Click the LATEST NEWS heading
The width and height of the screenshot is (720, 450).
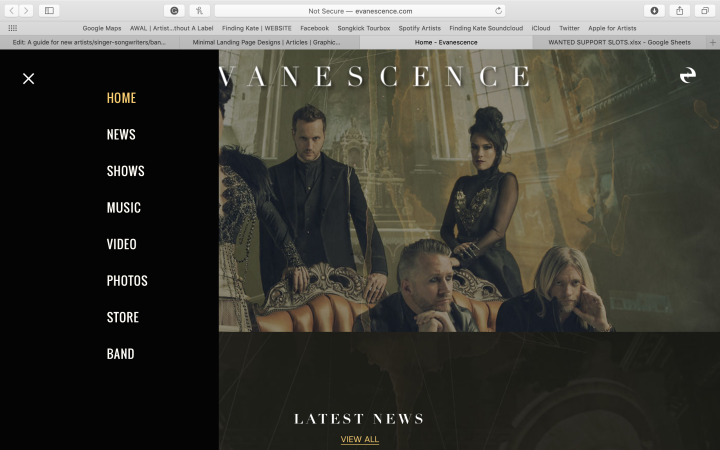click(x=359, y=419)
